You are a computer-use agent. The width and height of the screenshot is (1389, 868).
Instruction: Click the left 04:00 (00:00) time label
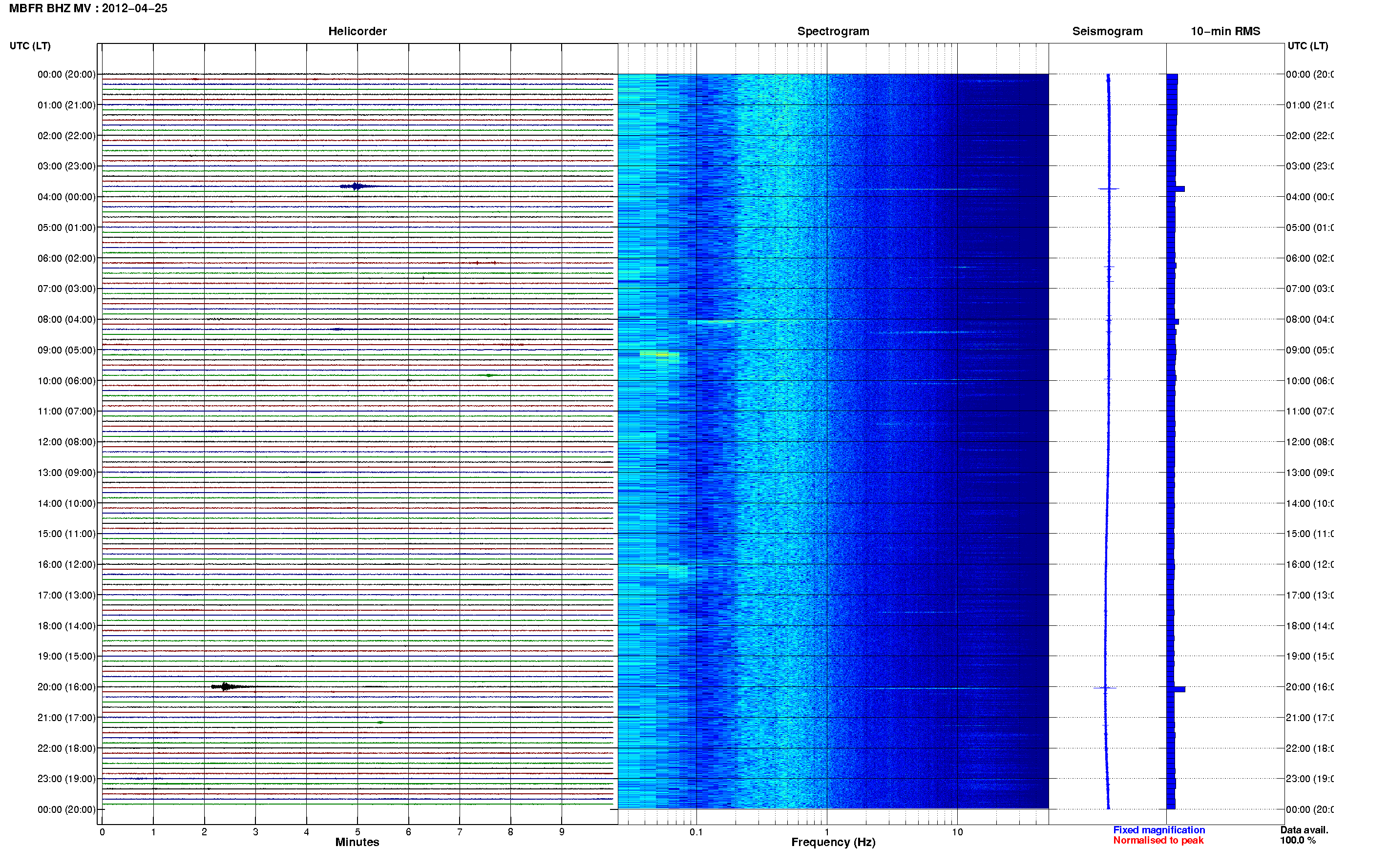pos(66,197)
